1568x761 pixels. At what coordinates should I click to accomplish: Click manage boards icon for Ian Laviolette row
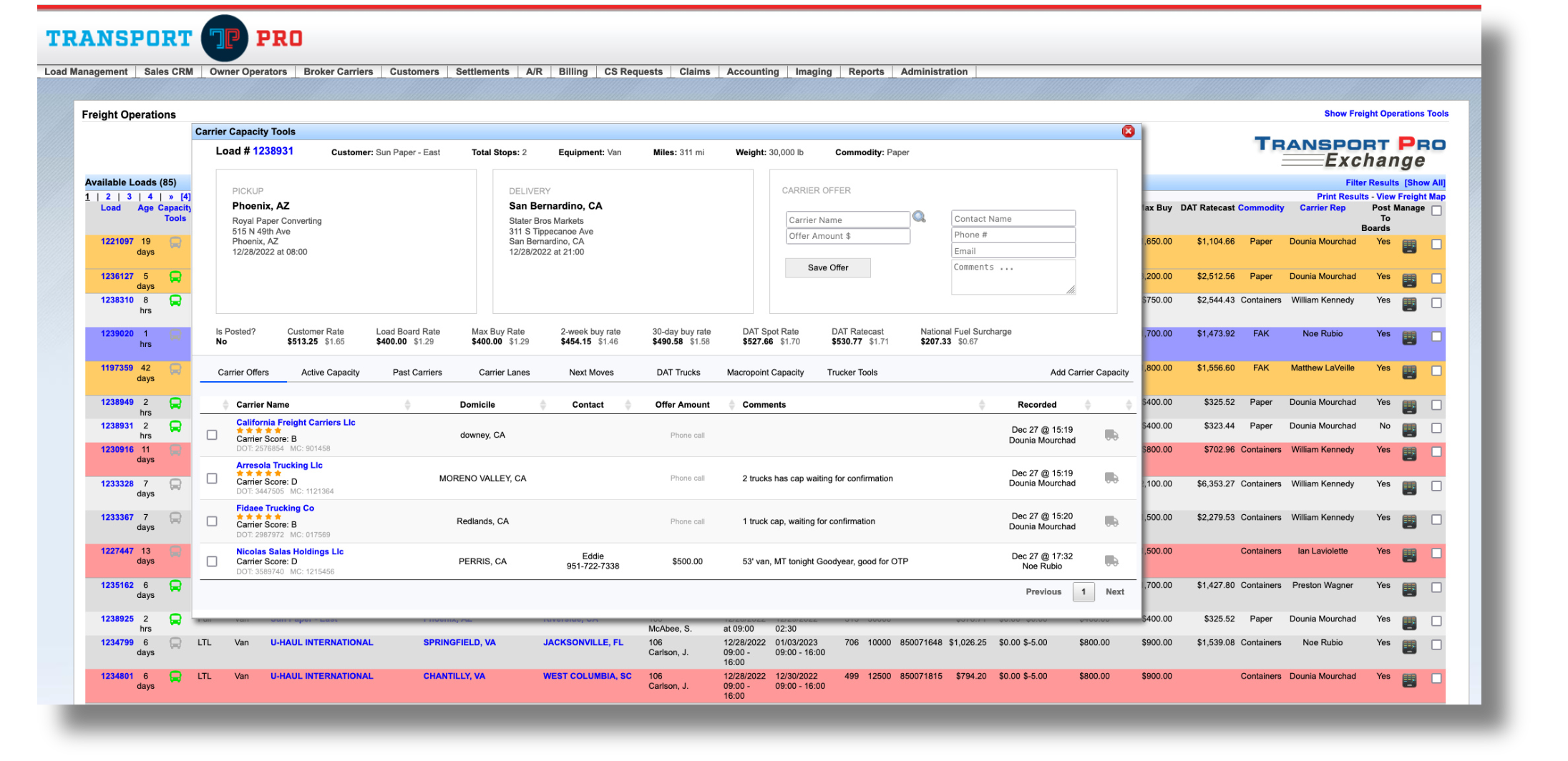coord(1409,555)
